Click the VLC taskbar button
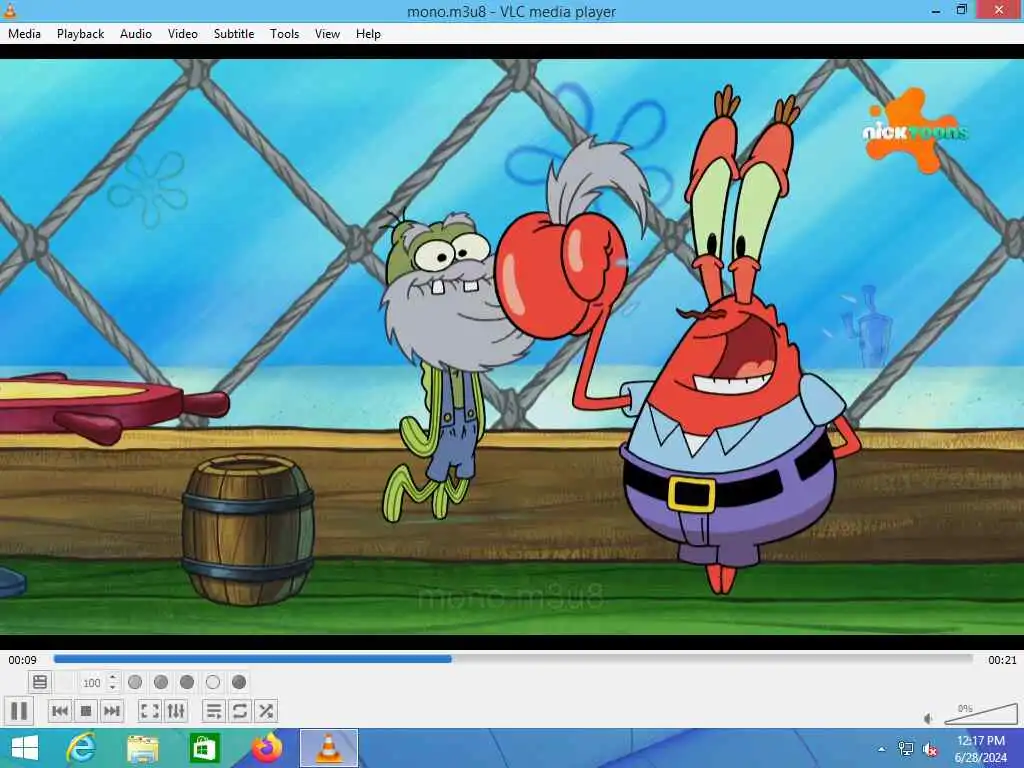1024x768 pixels. pos(328,748)
